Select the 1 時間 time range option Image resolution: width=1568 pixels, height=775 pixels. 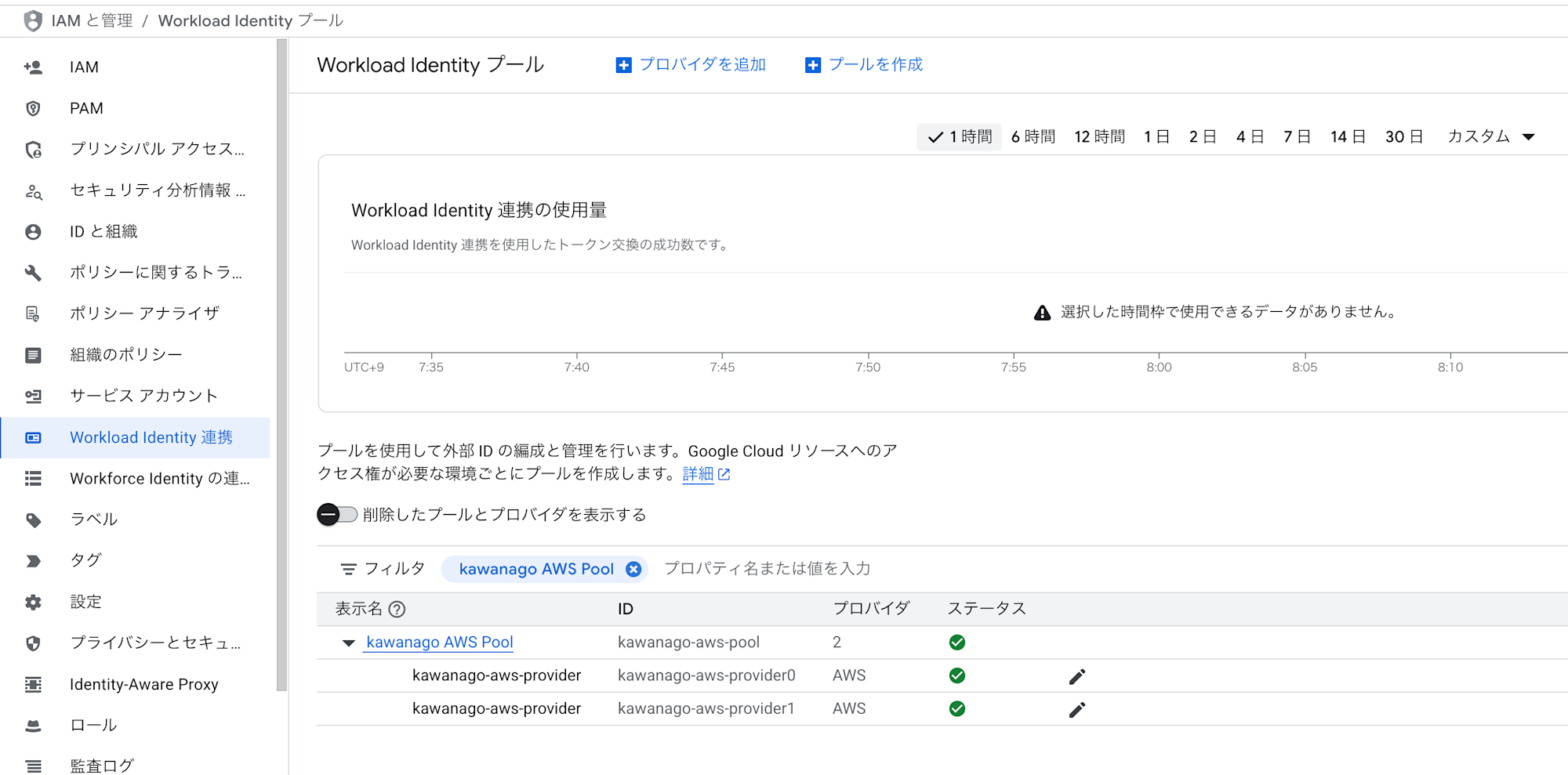pos(960,137)
